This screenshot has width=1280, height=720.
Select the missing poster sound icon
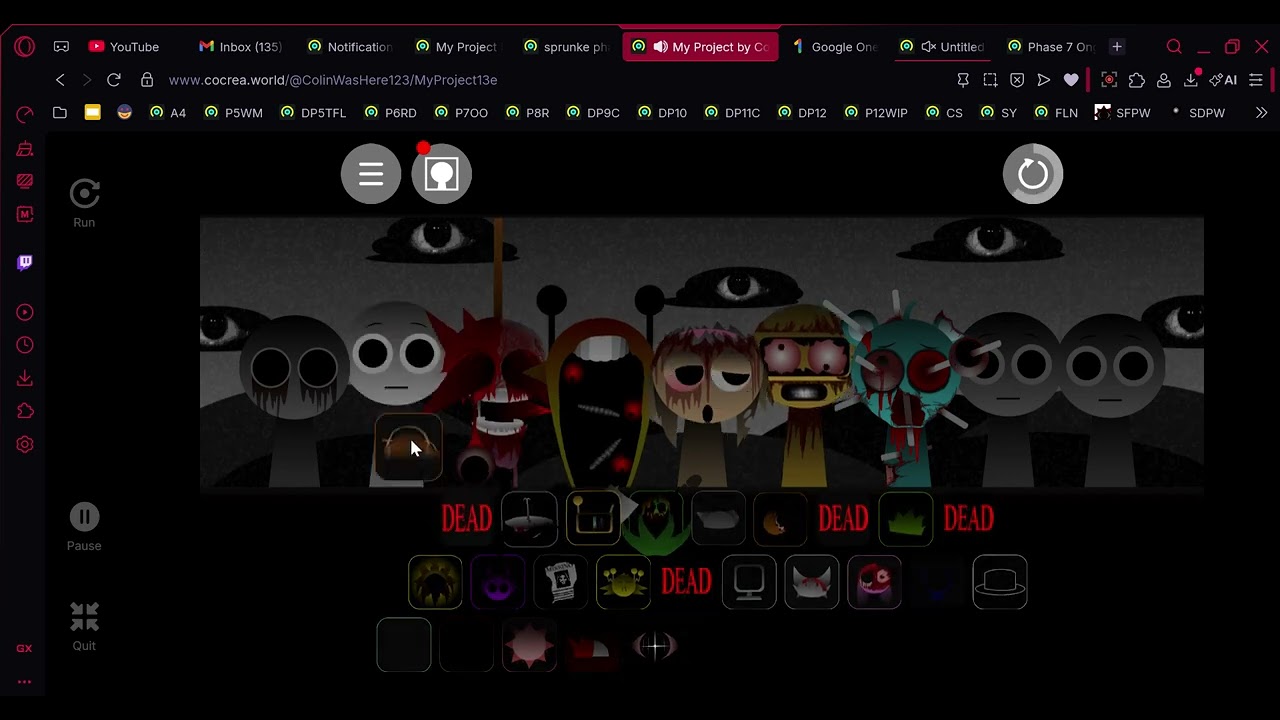(560, 582)
